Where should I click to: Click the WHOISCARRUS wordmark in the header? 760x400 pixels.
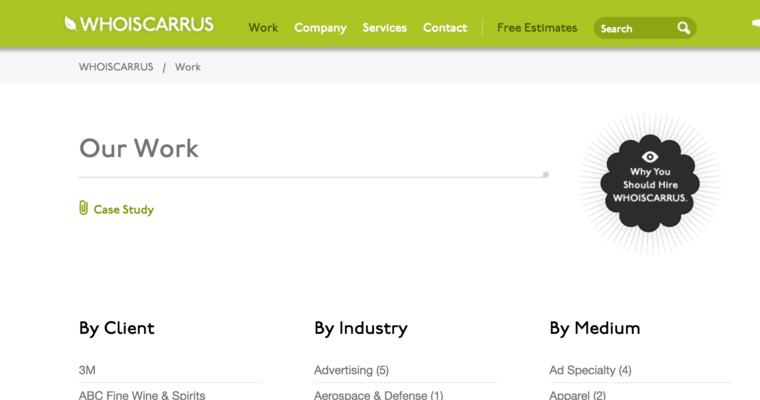coord(148,24)
